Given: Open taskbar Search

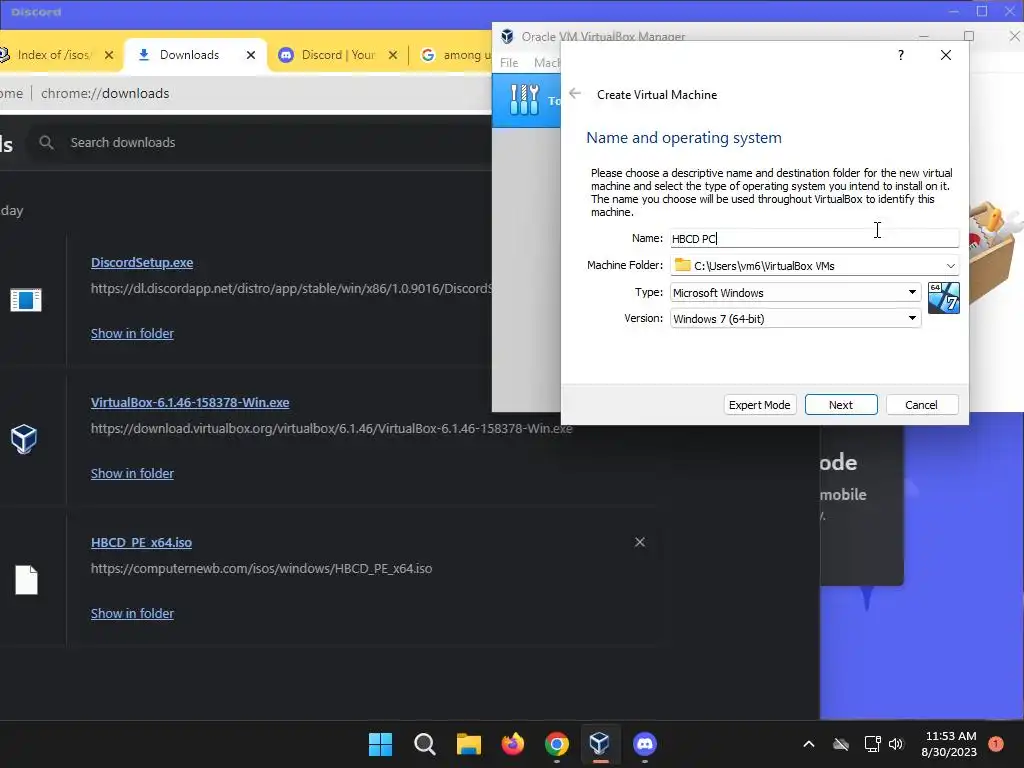Looking at the screenshot, I should (424, 744).
